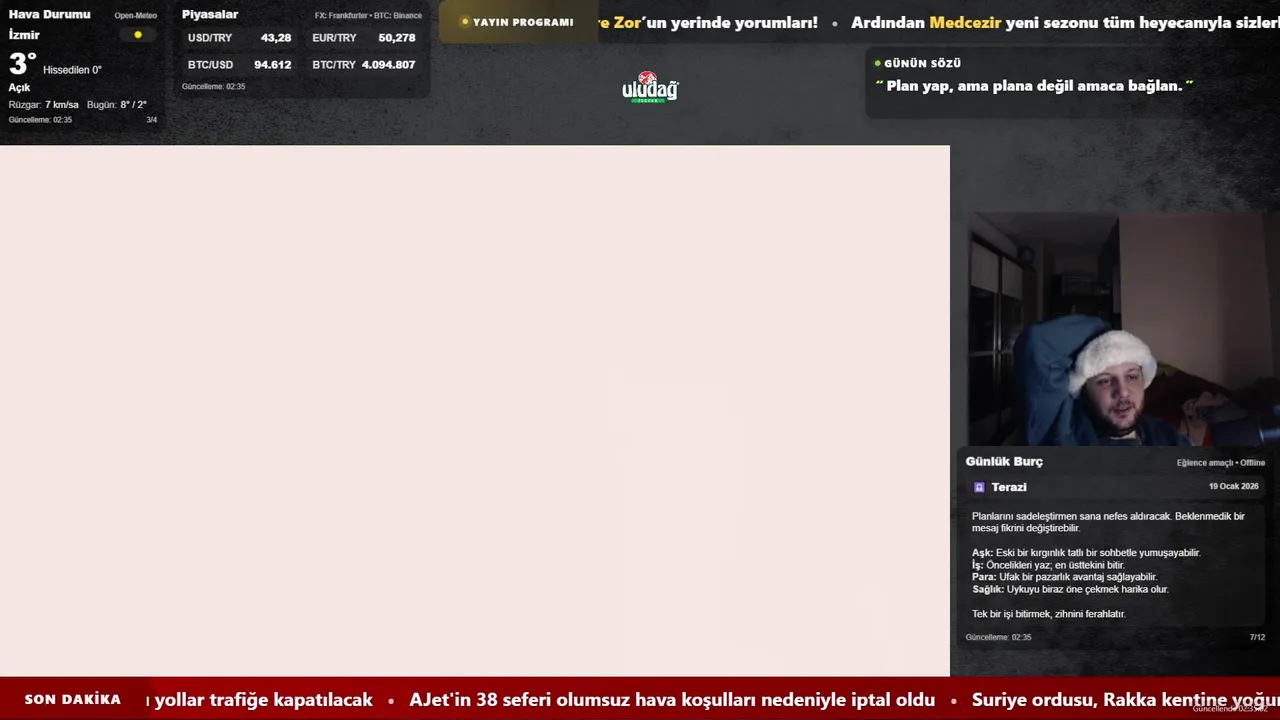
Task: Click Tek bir işi bitirmek closing line
Action: [x=1049, y=614]
